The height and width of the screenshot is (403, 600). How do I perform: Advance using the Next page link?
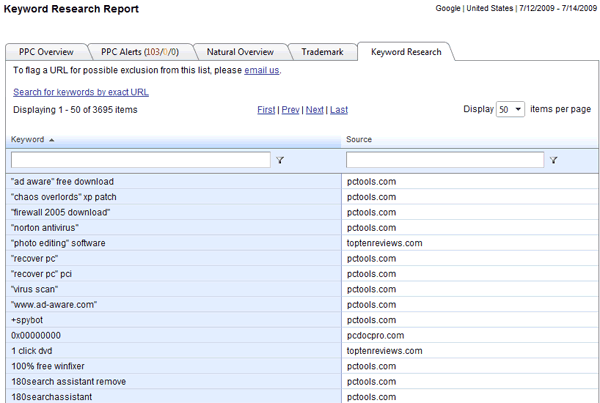coord(314,109)
